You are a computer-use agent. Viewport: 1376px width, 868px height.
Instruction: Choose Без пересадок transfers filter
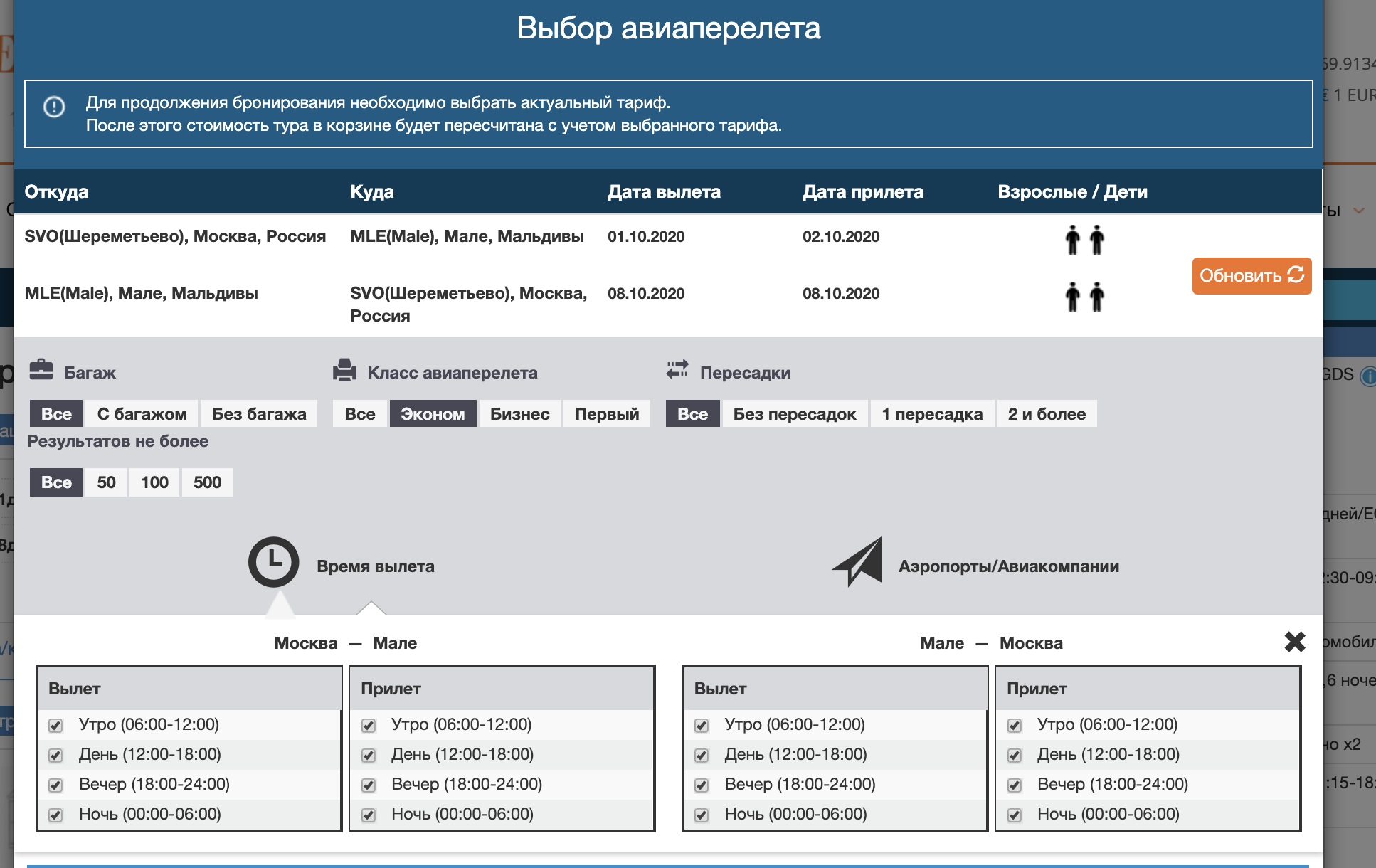[x=795, y=414]
